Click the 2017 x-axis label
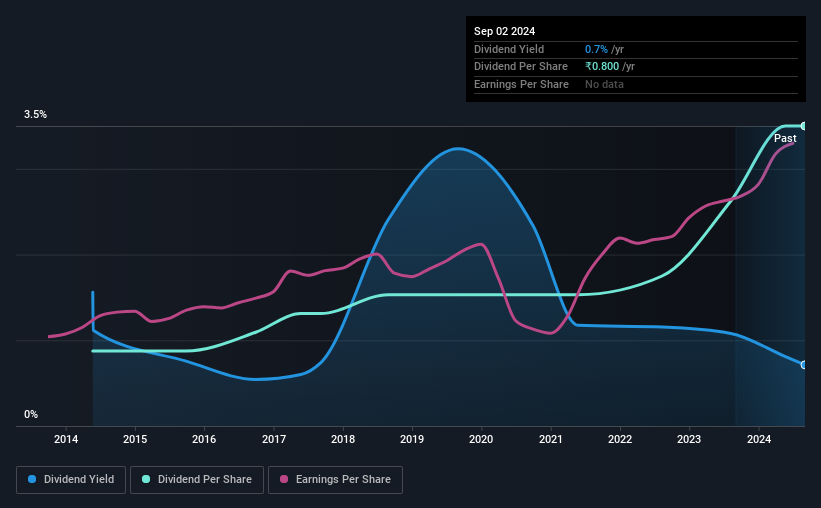The image size is (821, 508). coord(274,439)
